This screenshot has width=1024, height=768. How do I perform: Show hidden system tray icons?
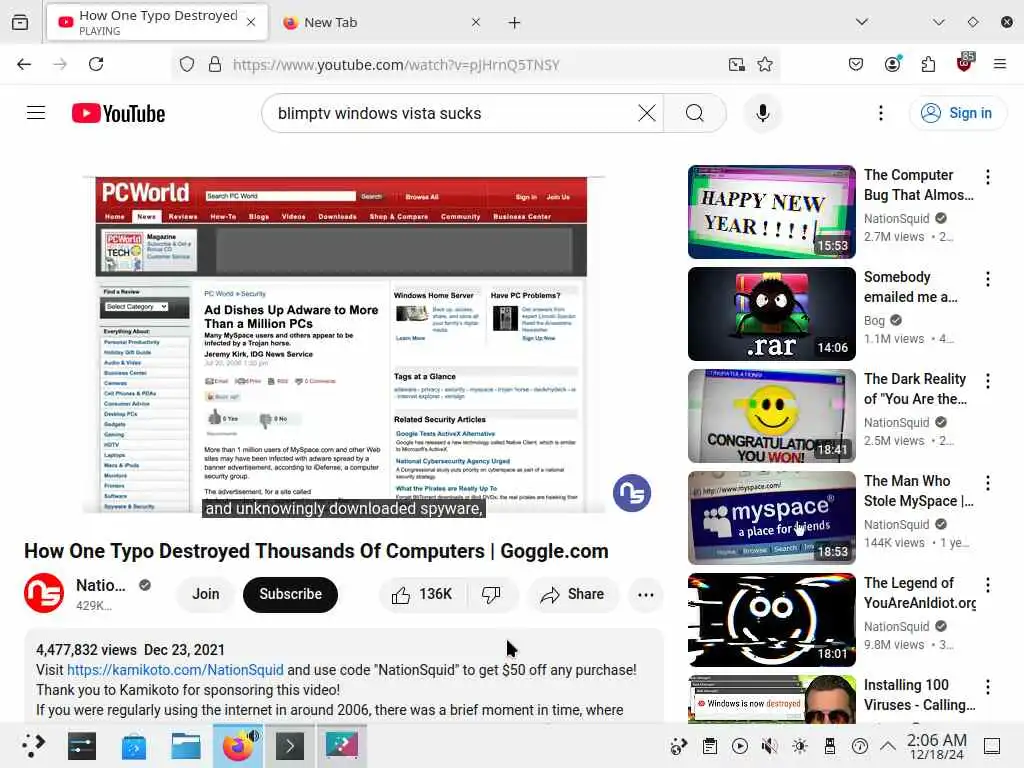point(888,745)
